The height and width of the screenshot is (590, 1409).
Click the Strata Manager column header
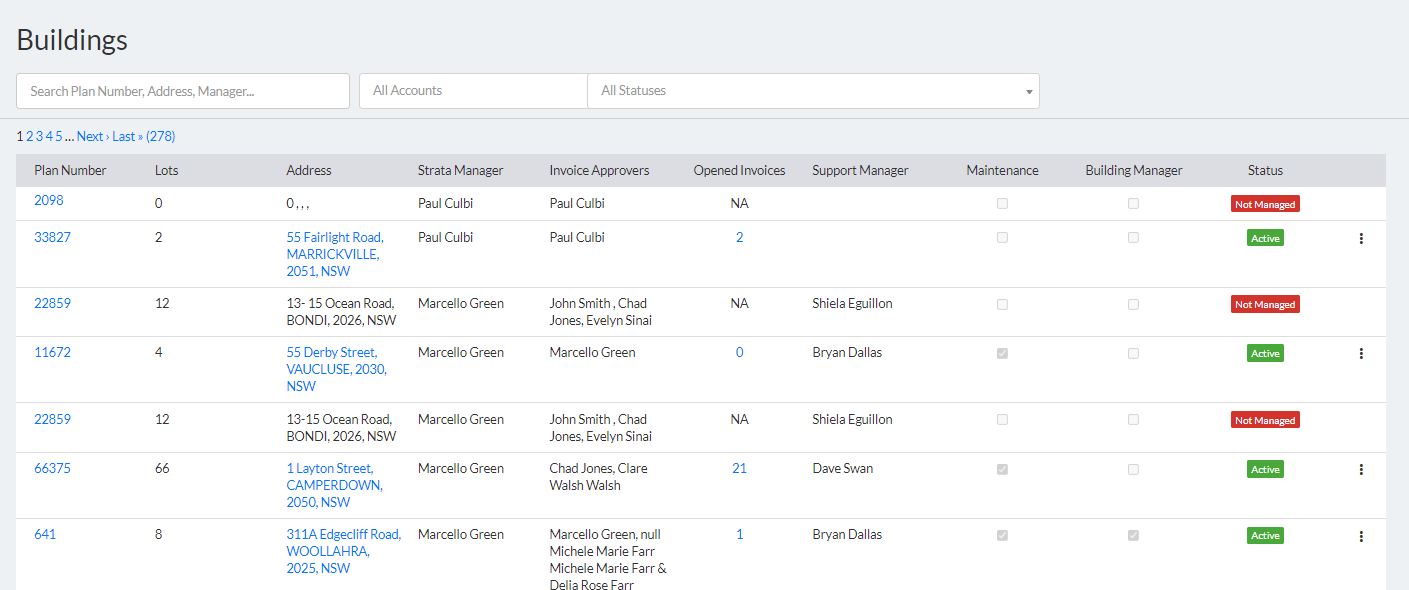(461, 170)
